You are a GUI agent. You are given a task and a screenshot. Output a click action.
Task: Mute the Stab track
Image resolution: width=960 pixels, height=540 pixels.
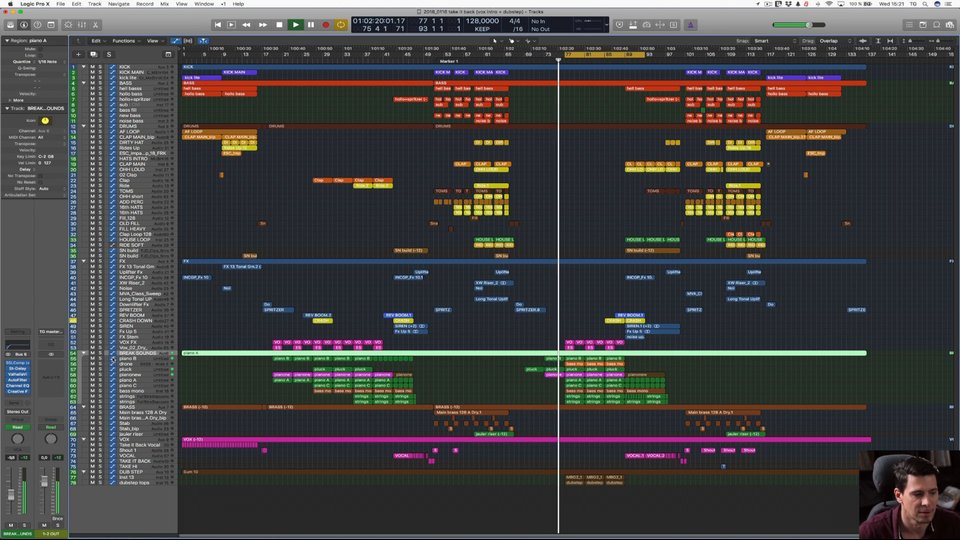coord(92,424)
